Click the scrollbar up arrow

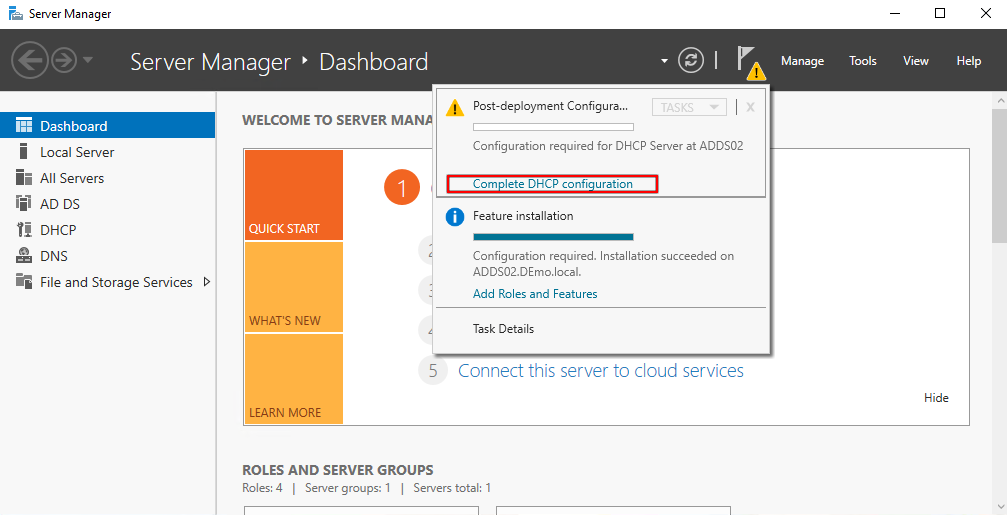pyautogui.click(x=999, y=101)
